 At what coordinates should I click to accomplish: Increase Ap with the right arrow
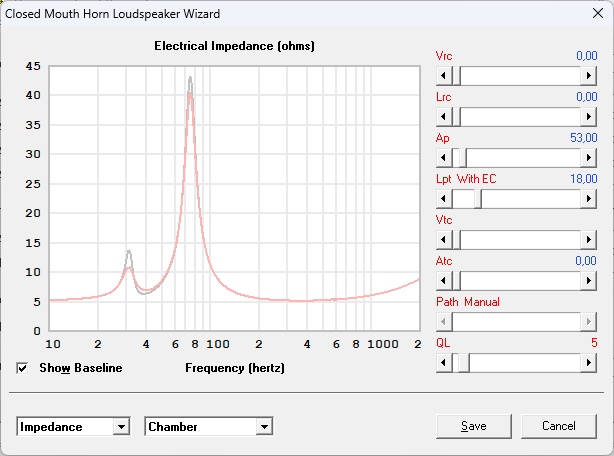[588, 158]
